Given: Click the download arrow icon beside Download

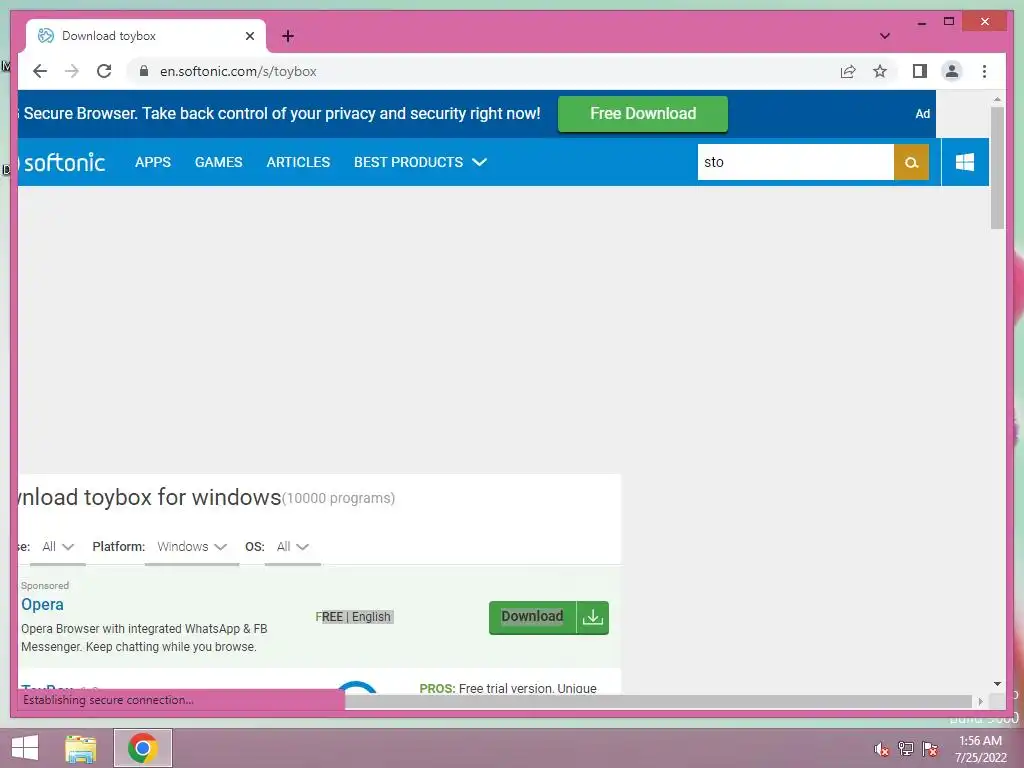Looking at the screenshot, I should [592, 617].
